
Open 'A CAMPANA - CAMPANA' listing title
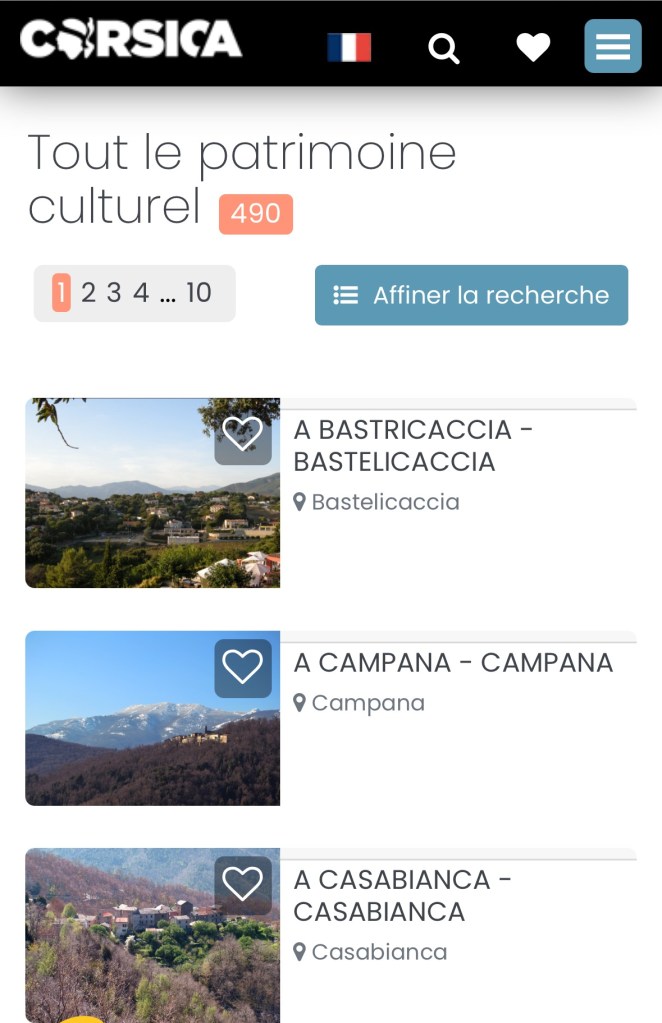pos(453,663)
